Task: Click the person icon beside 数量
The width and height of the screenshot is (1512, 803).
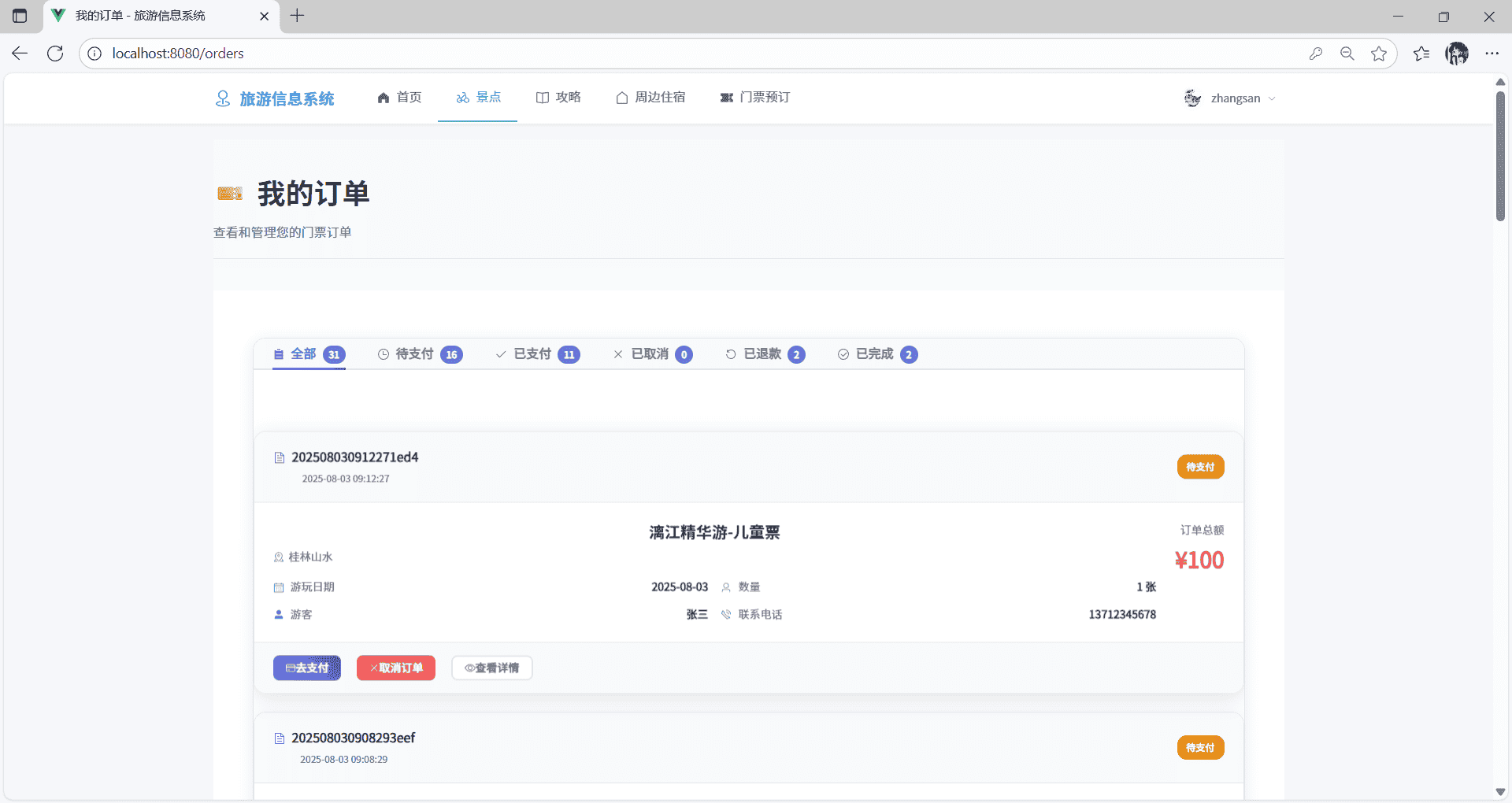Action: [726, 587]
